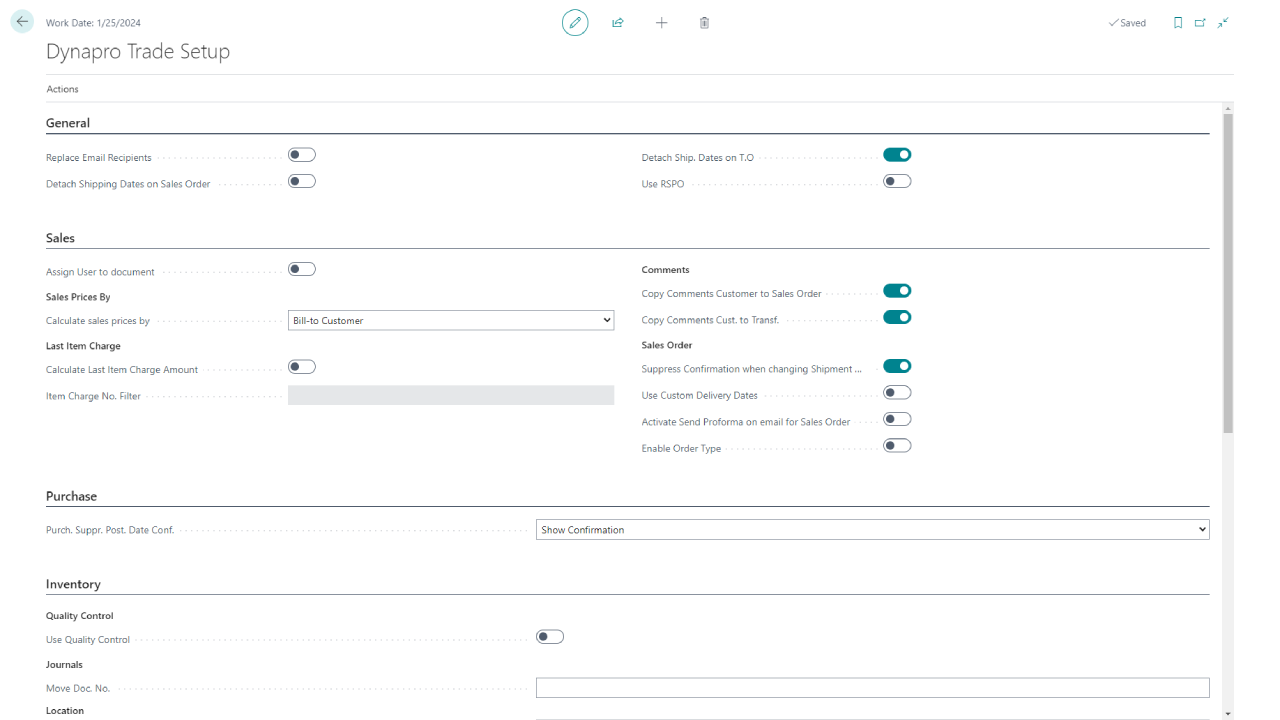Screen dimensions: 1280x720
Task: Enable Calculate Last Item Charge Amount
Action: 302,367
